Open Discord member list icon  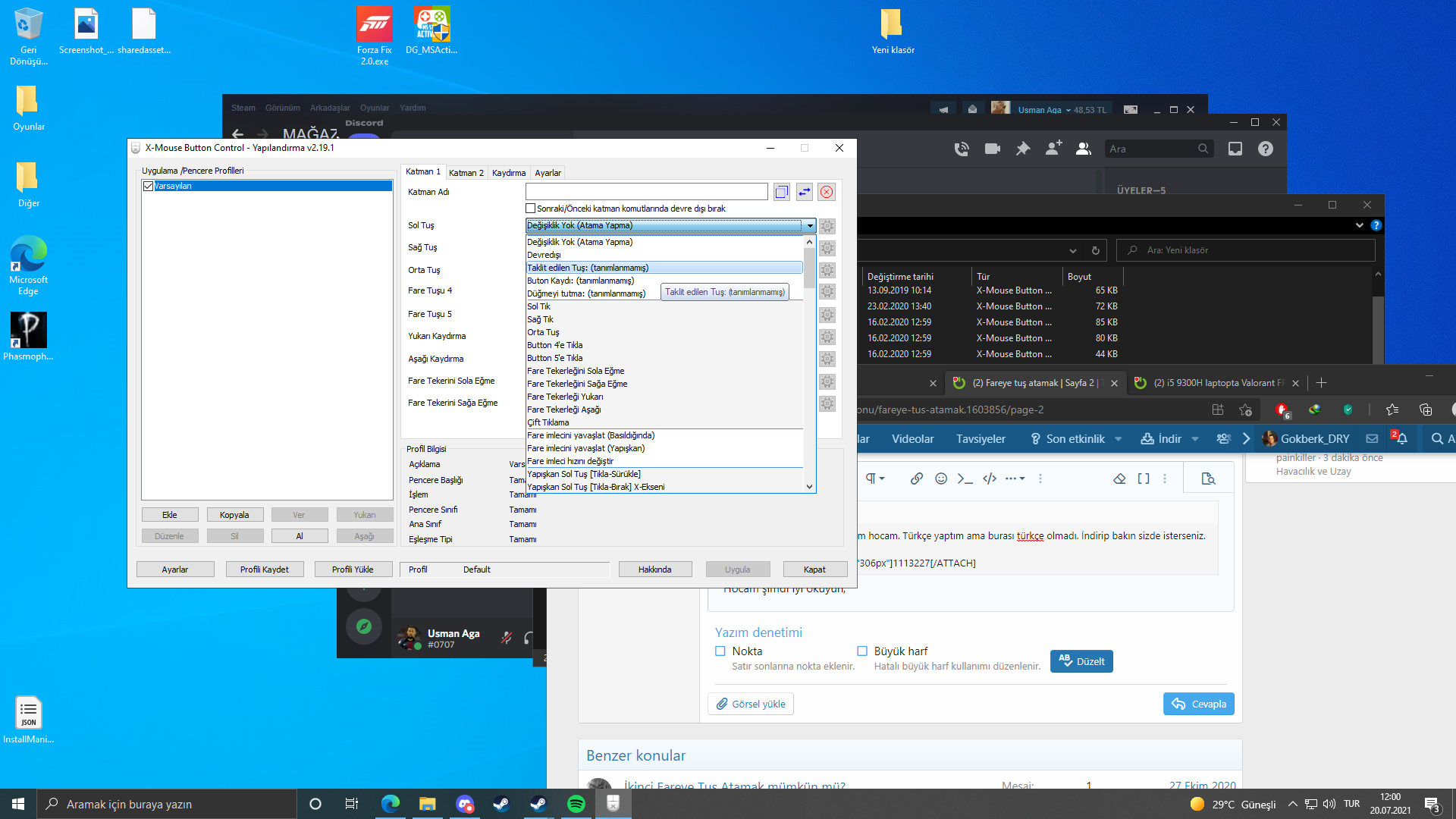(1084, 149)
